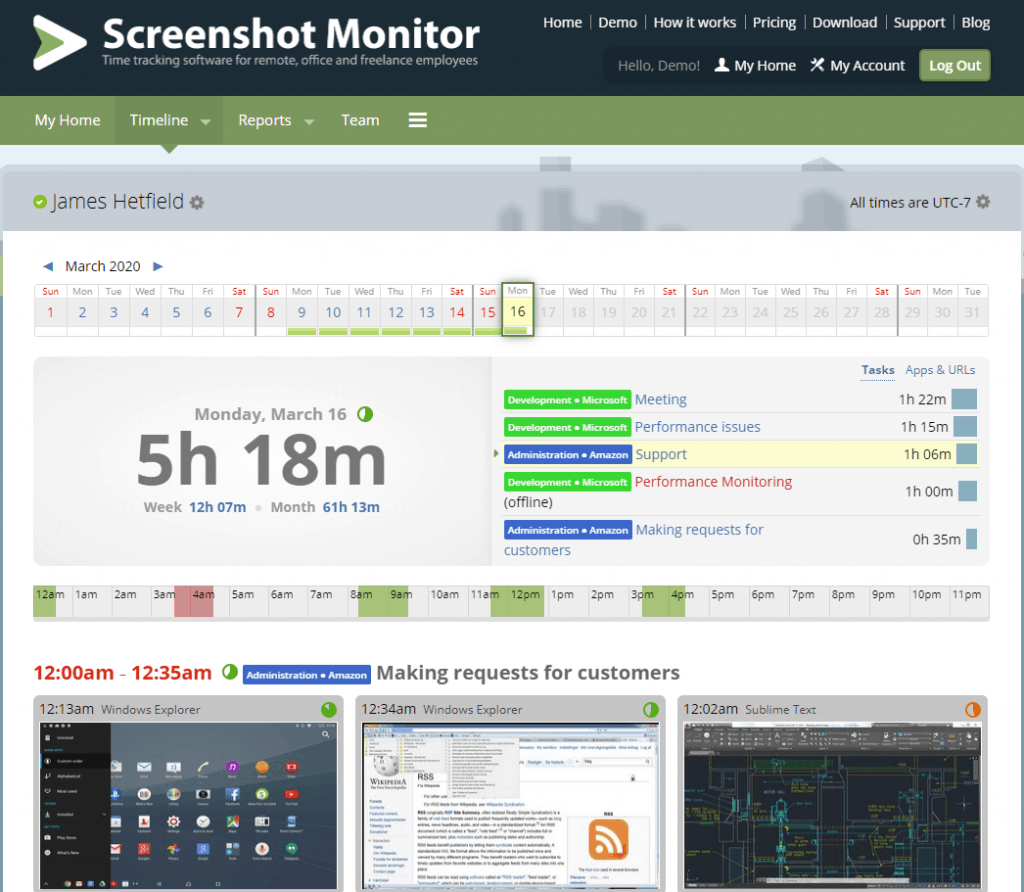The image size is (1024, 892).
Task: Switch to the Apps & URLs tab
Action: click(x=939, y=369)
